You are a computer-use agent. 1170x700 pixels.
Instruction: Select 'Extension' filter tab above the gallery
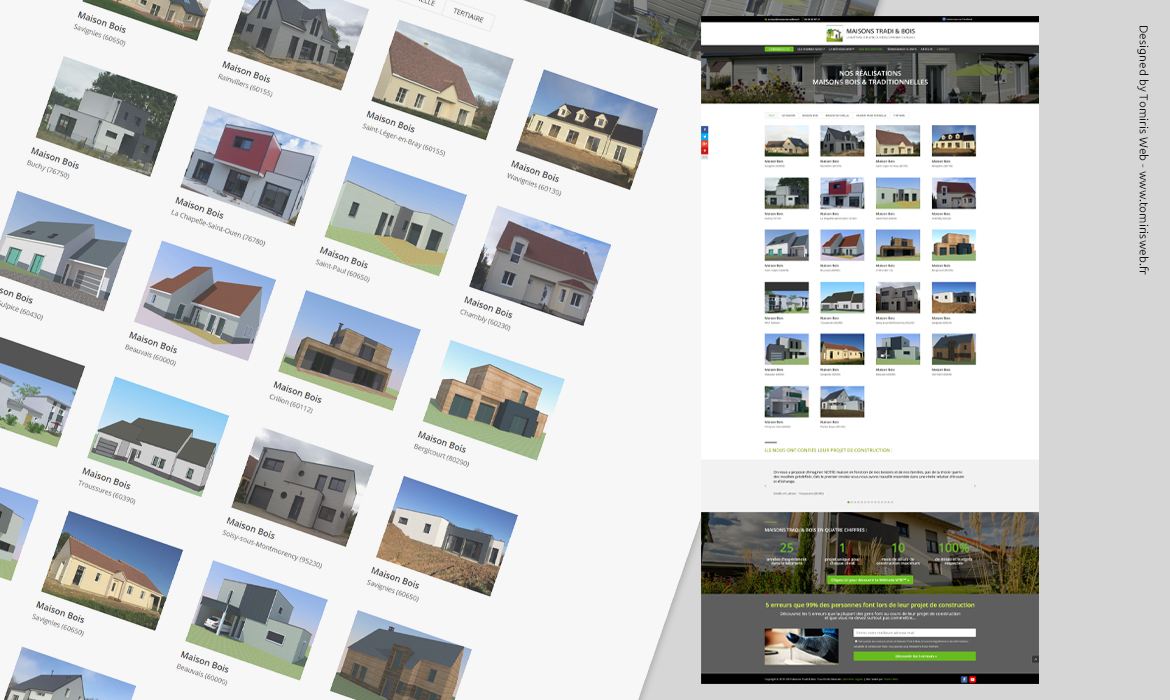coord(788,116)
